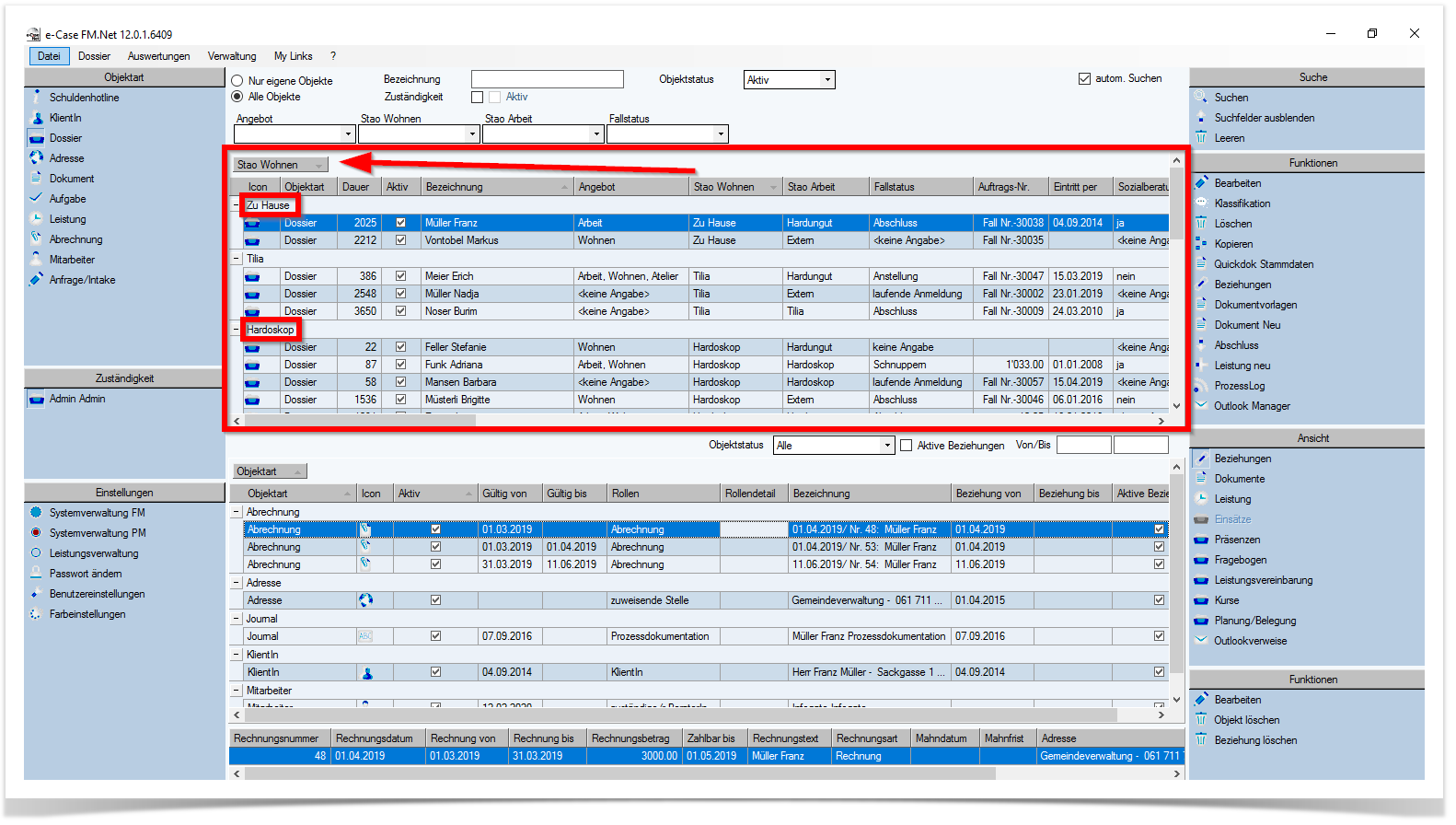The width and height of the screenshot is (1456, 825).
Task: Select the Mitarbeiter icon
Action: tap(37, 259)
